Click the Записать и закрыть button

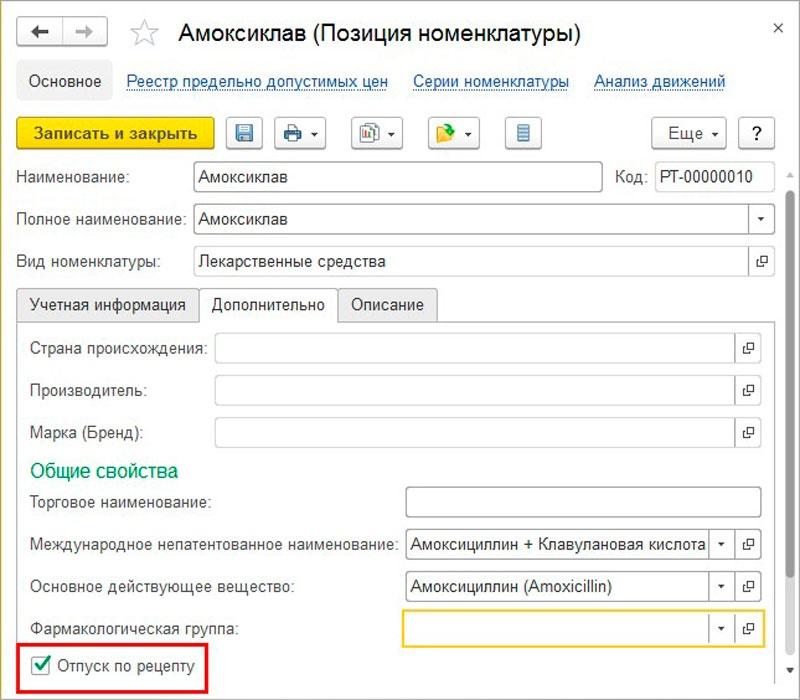coord(115,133)
